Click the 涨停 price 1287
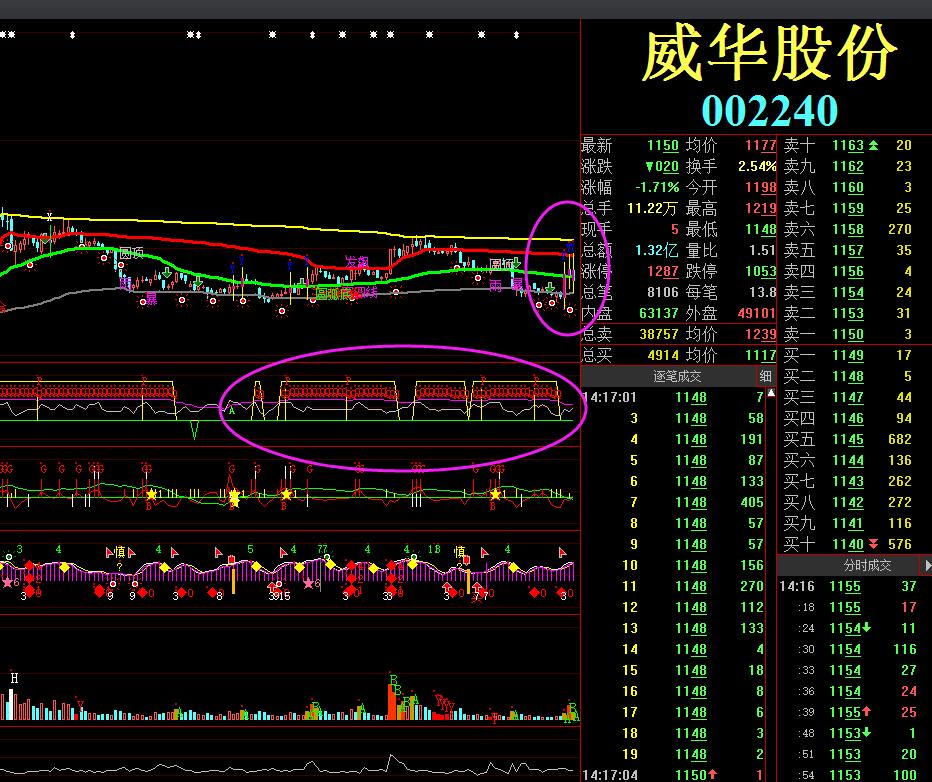The image size is (932, 782). tap(663, 272)
